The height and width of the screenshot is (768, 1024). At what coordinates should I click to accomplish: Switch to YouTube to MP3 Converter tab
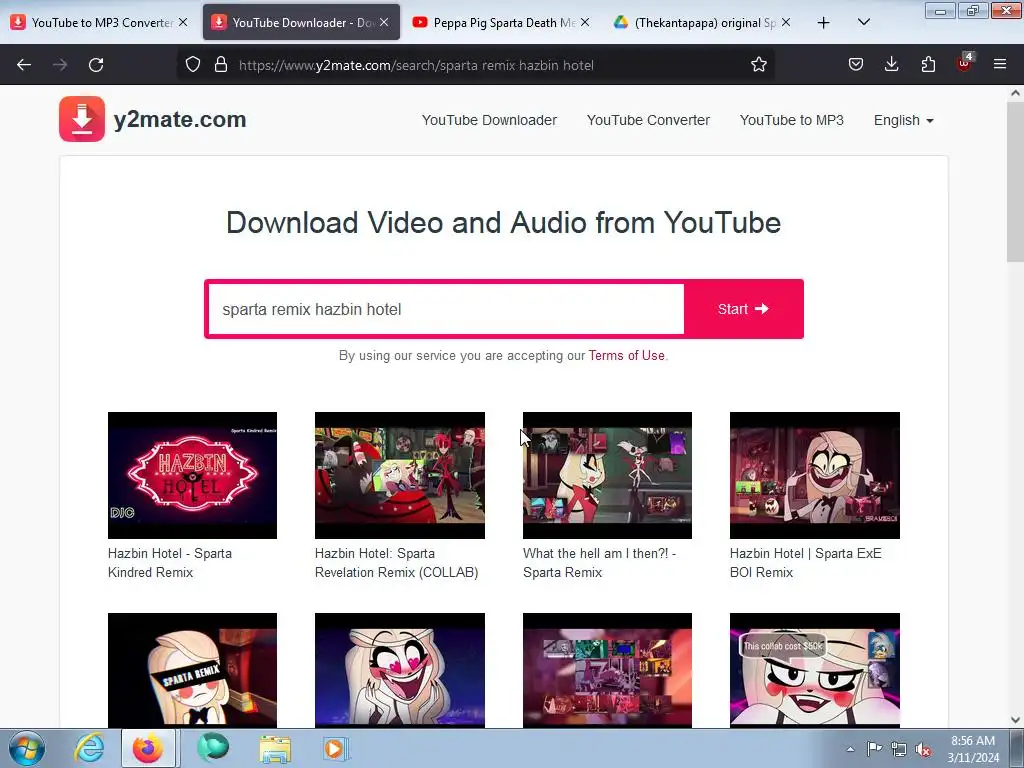click(99, 22)
